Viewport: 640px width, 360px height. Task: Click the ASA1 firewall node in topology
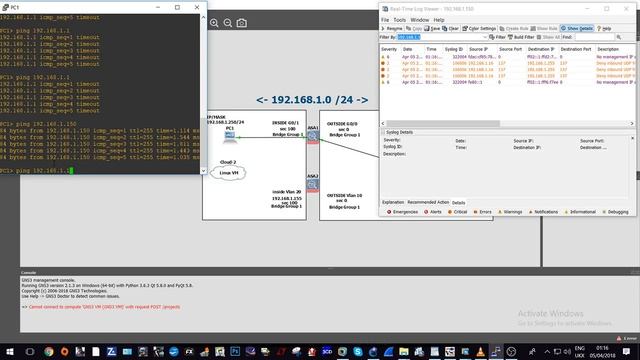[313, 136]
